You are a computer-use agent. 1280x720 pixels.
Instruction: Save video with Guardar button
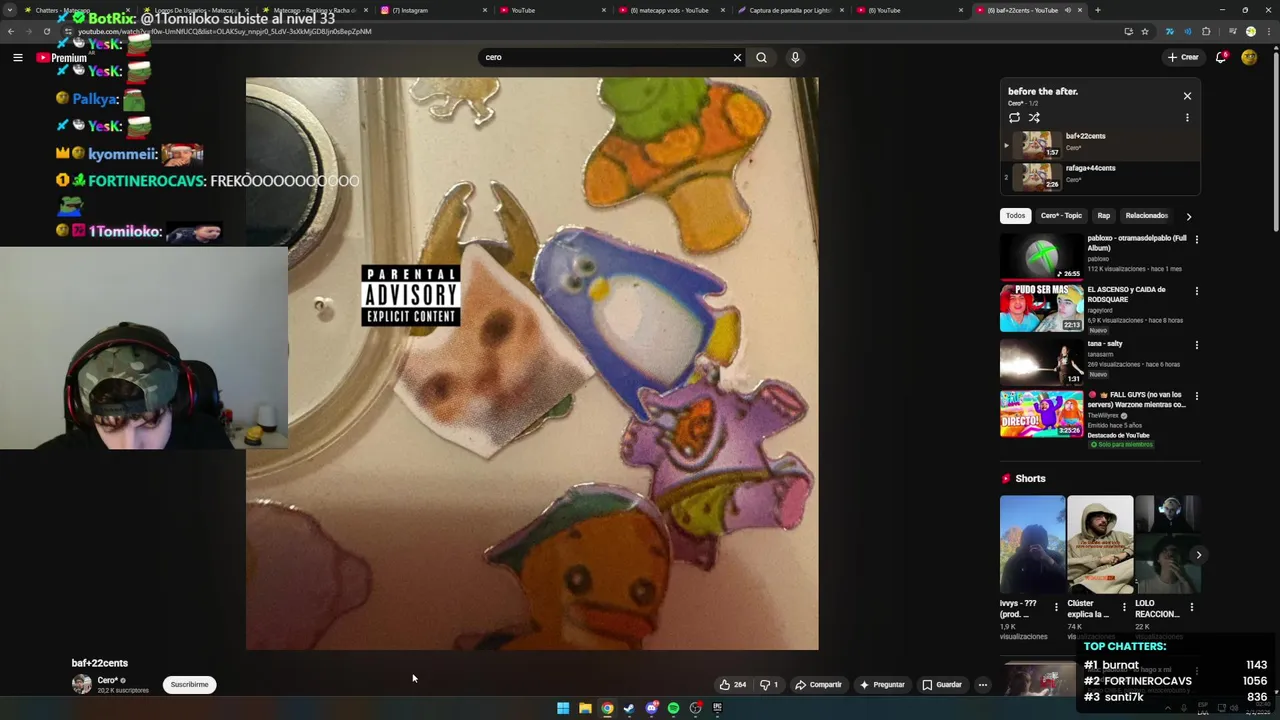point(942,685)
